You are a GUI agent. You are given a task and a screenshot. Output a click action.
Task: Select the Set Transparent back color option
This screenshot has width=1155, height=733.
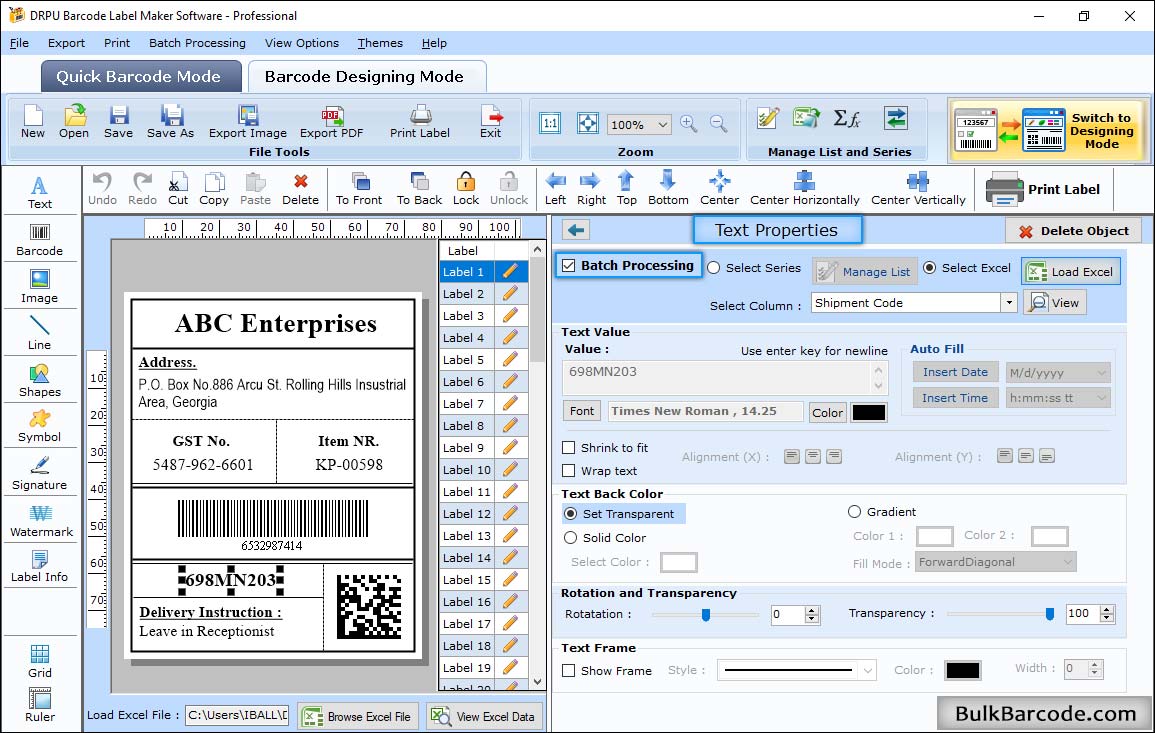click(x=570, y=513)
